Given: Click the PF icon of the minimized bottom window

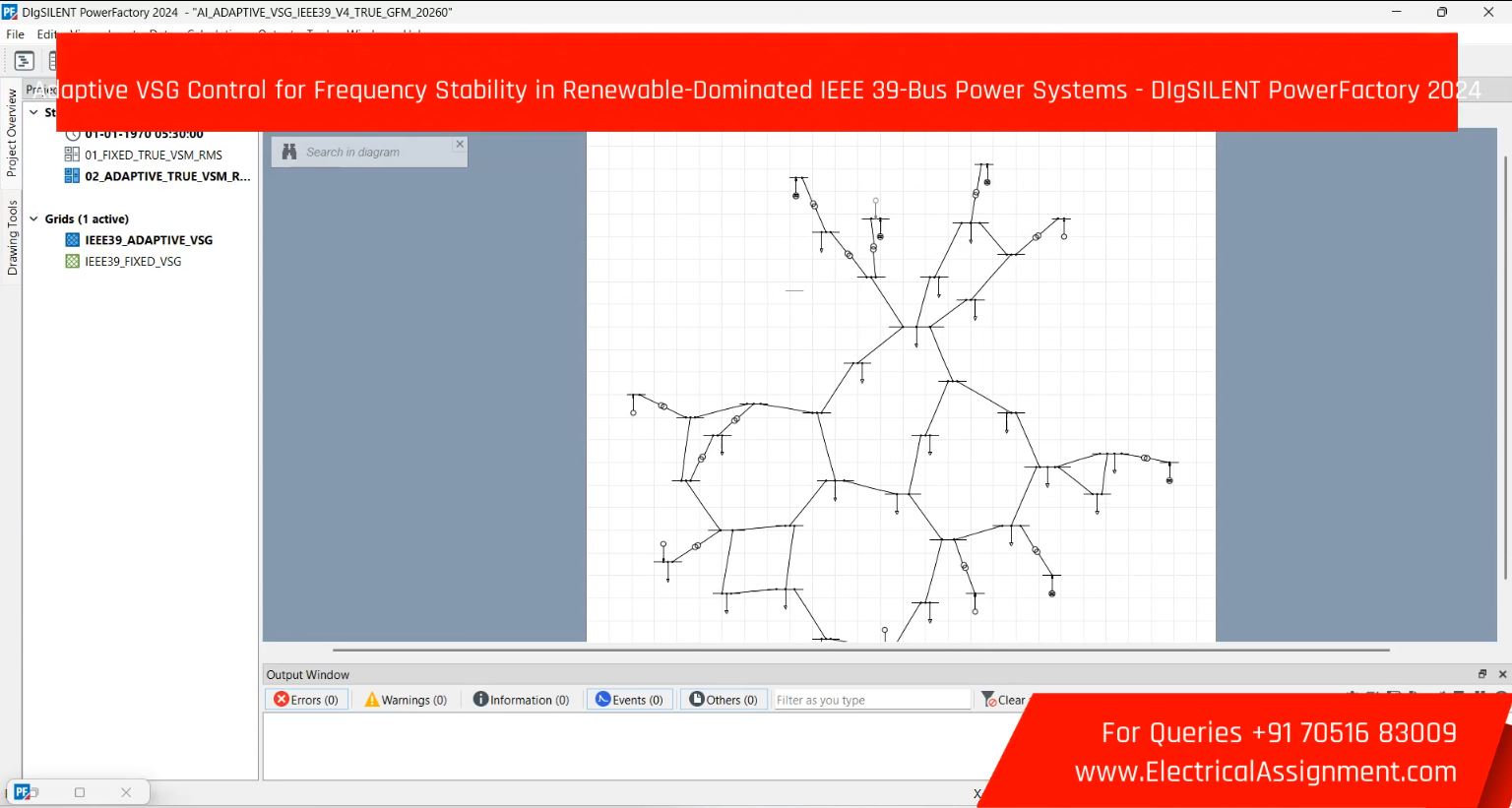Looking at the screenshot, I should coord(22,792).
